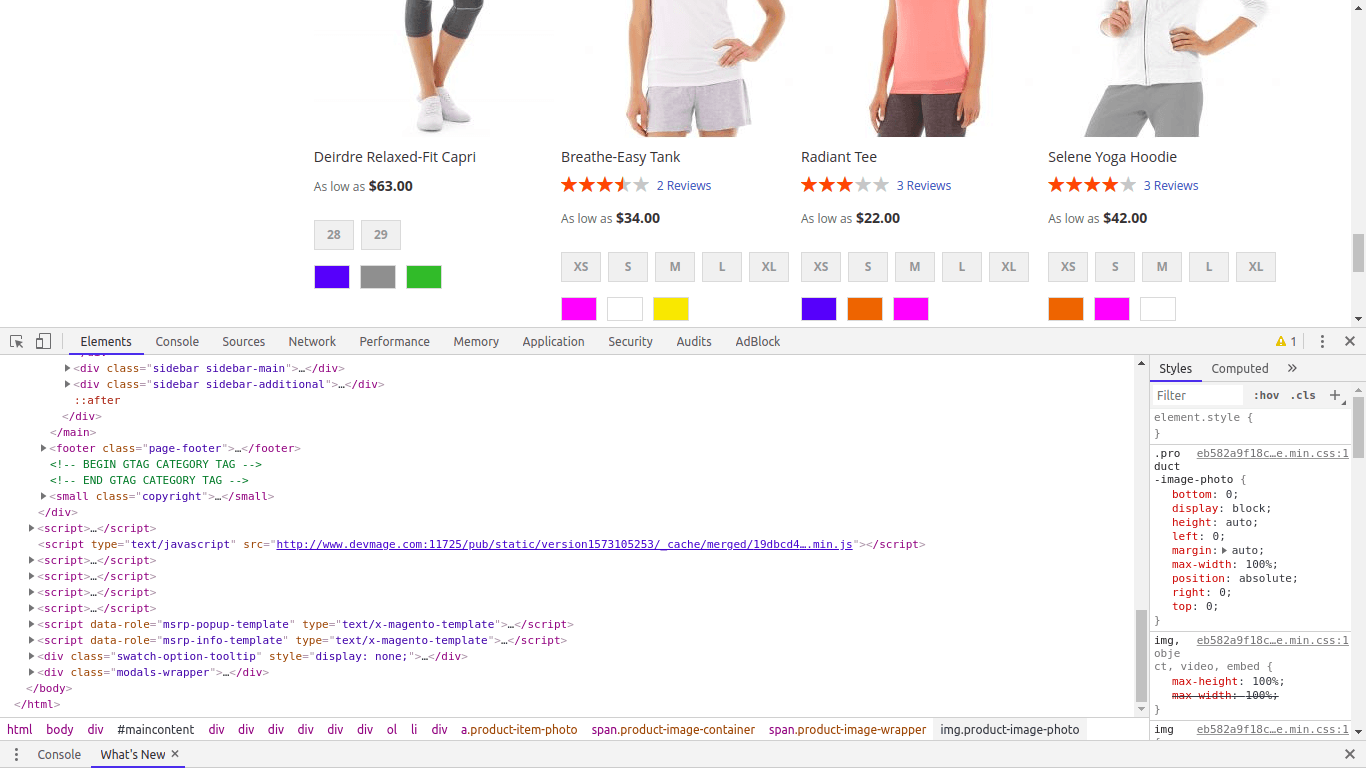Activate the inspect element picker icon

pyautogui.click(x=17, y=341)
